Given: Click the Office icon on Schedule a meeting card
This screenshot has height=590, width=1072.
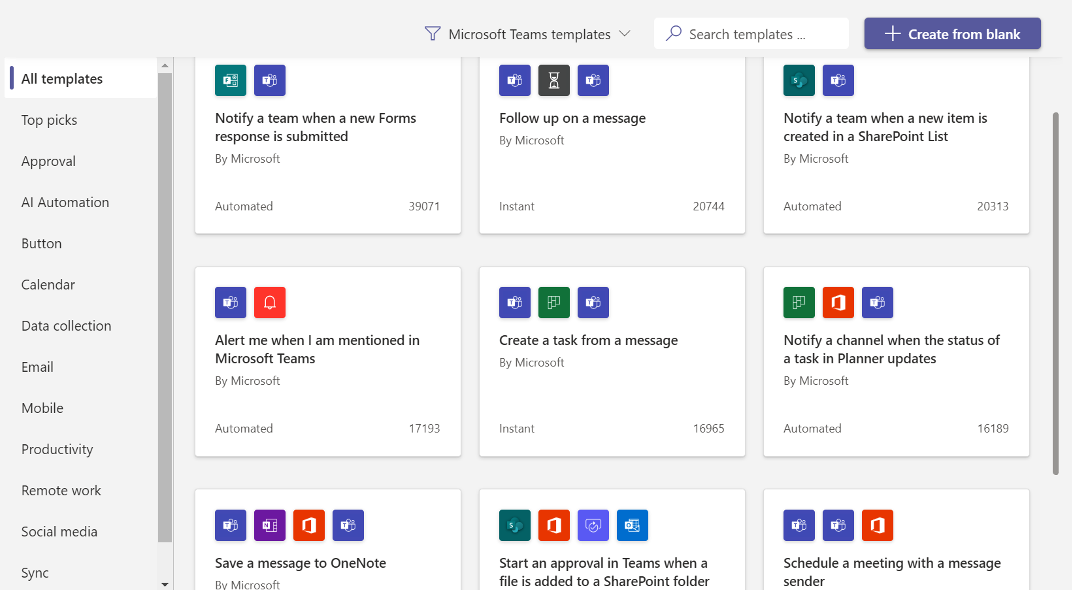Looking at the screenshot, I should click(x=877, y=525).
